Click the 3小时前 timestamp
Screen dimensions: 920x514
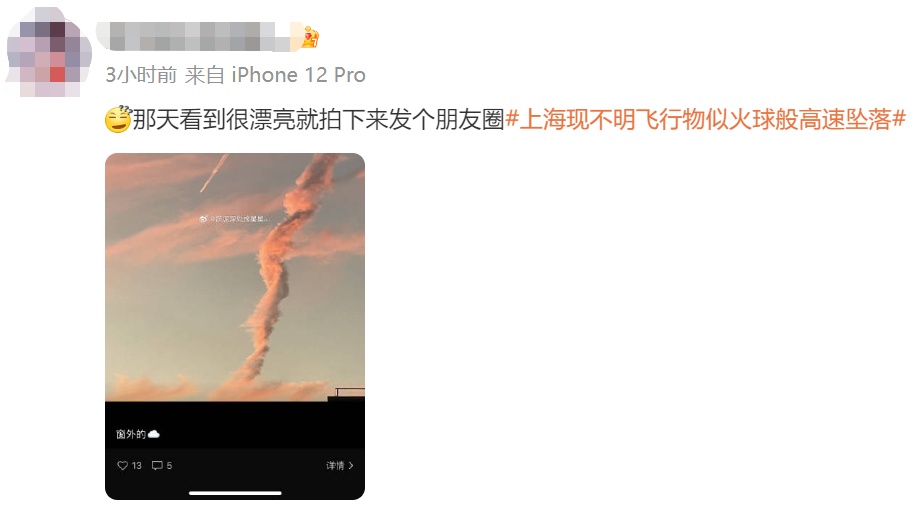[141, 75]
